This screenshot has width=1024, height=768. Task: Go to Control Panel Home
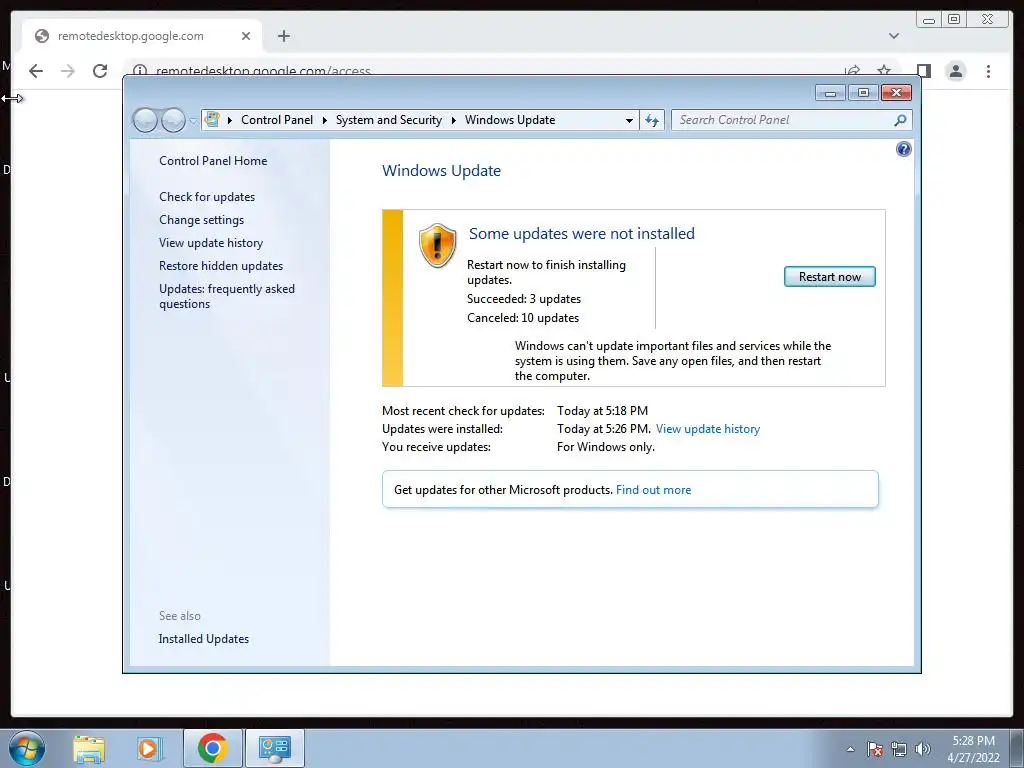click(x=213, y=161)
